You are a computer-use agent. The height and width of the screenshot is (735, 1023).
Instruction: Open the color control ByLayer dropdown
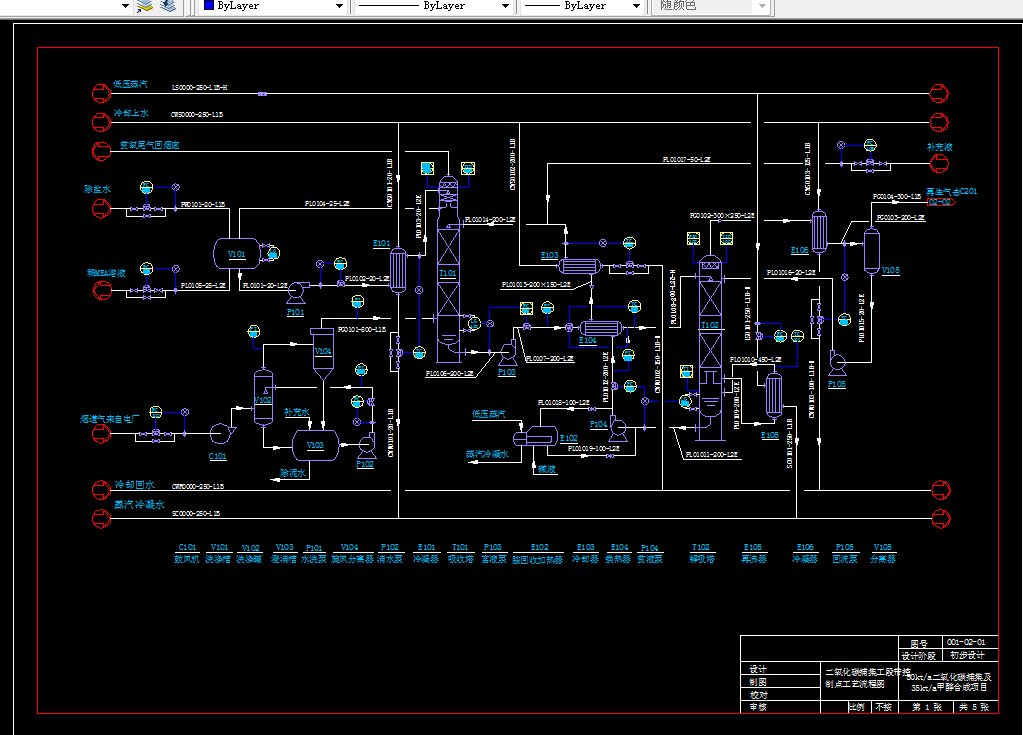339,6
